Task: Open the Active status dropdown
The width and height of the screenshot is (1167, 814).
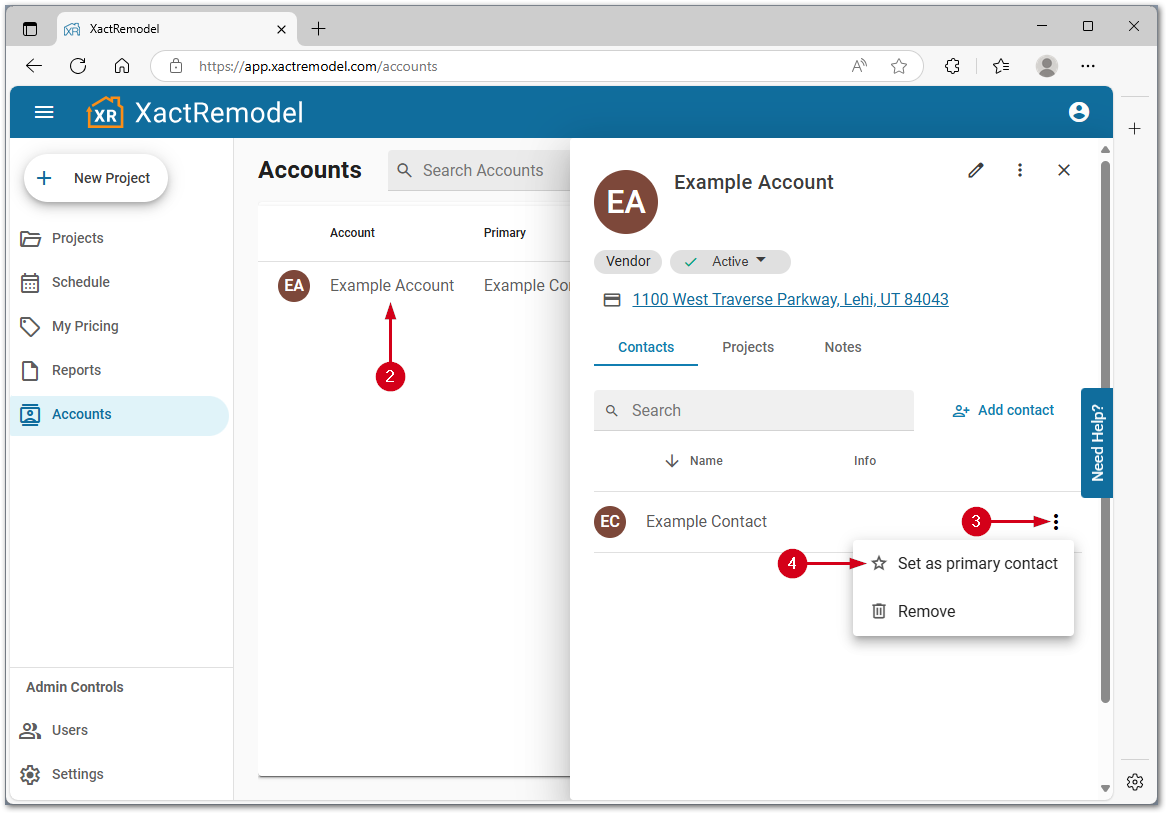Action: [x=730, y=262]
